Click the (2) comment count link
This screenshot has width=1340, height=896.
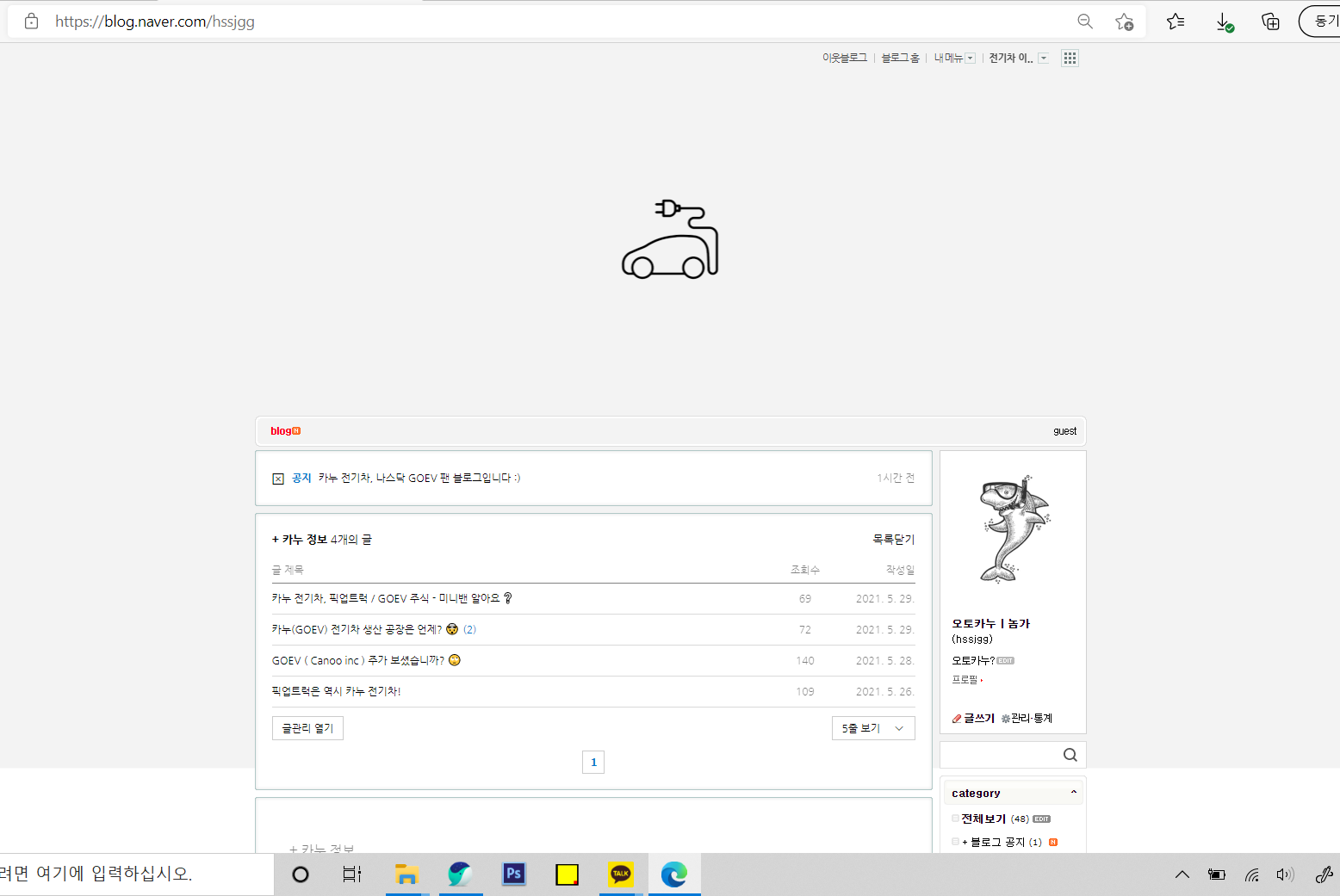pos(469,629)
